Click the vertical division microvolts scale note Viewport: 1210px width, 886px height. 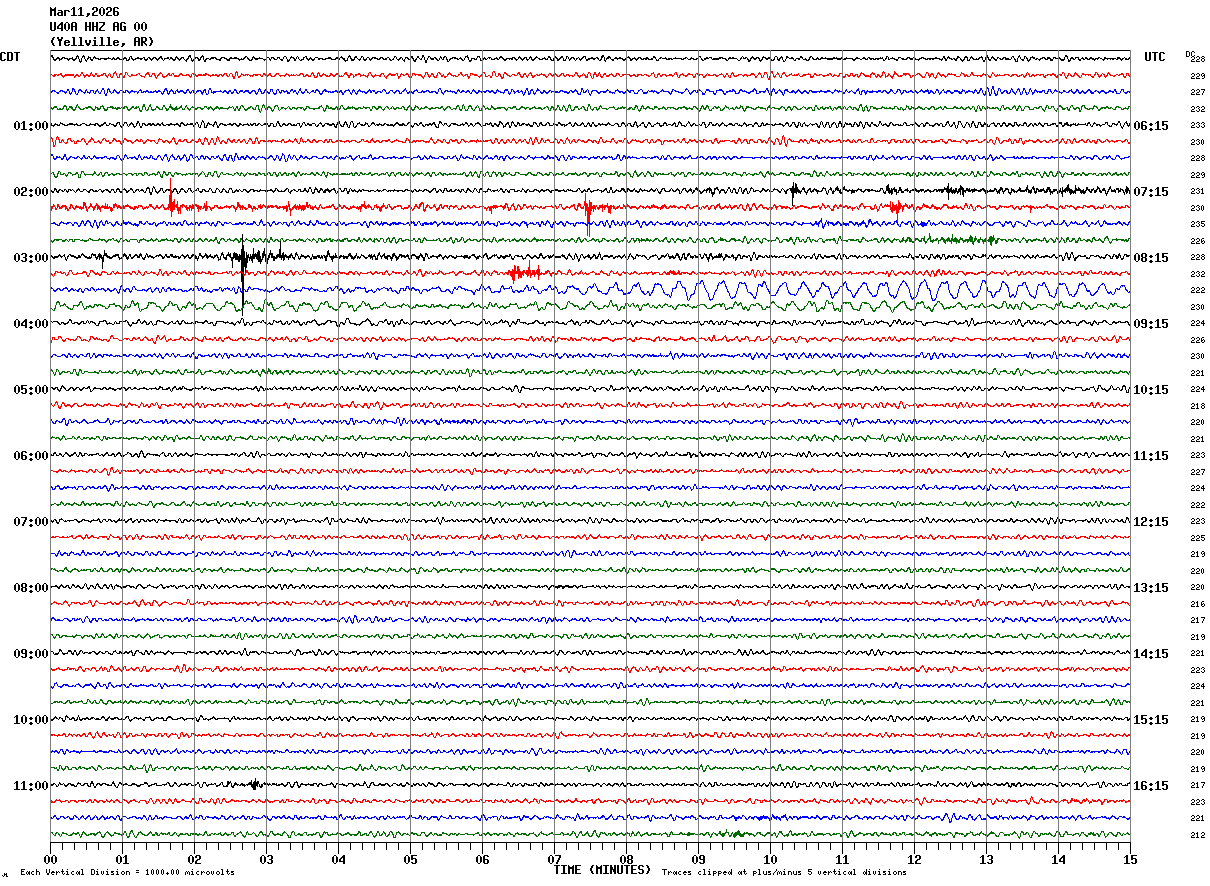[x=127, y=873]
